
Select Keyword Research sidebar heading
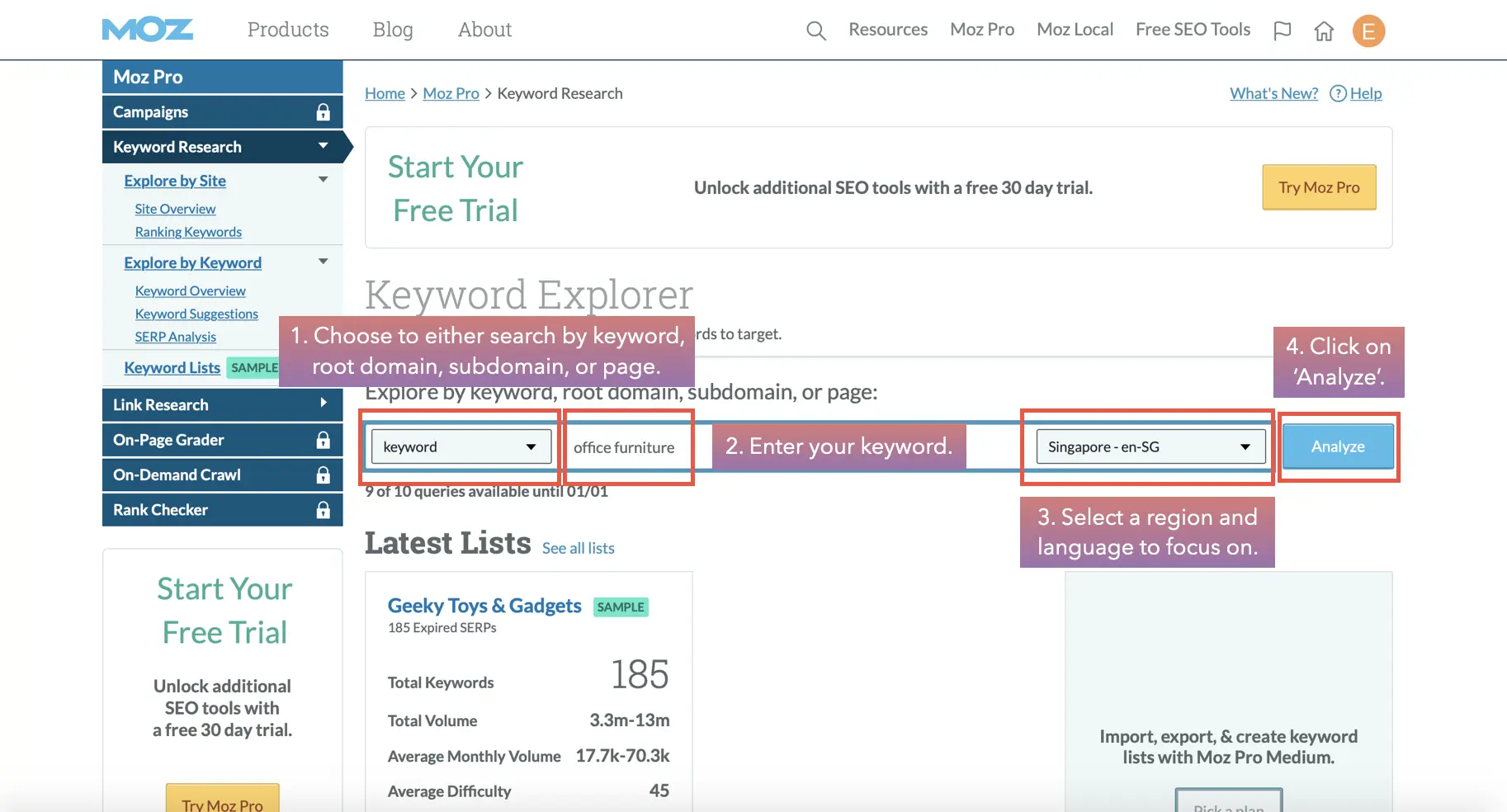(x=223, y=147)
